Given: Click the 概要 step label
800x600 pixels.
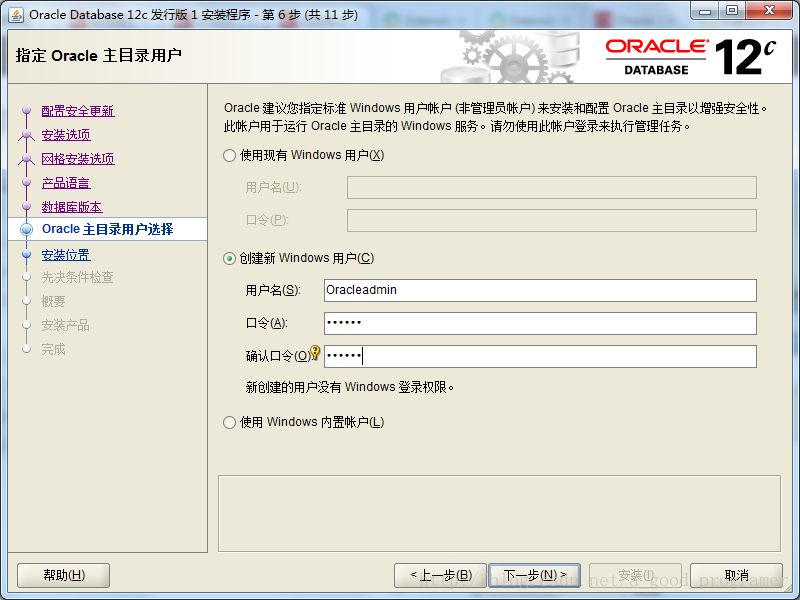Looking at the screenshot, I should coord(54,301).
